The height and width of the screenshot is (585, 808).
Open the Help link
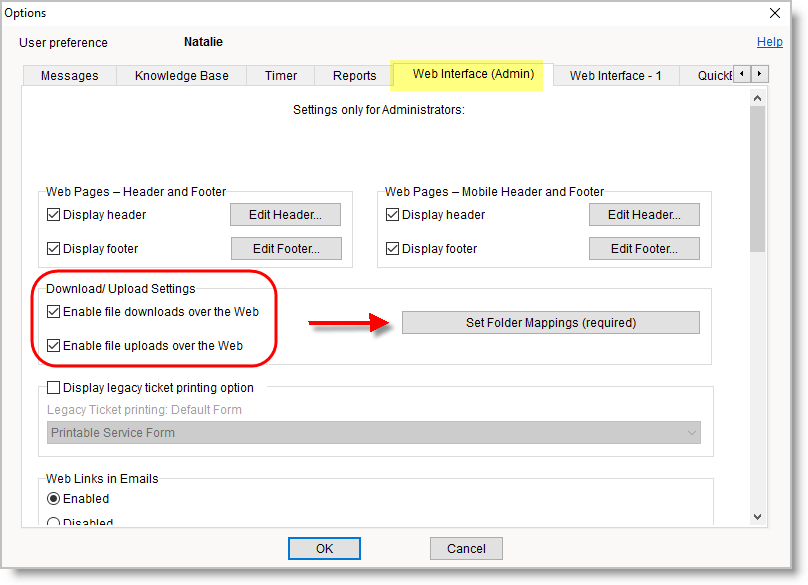(769, 42)
